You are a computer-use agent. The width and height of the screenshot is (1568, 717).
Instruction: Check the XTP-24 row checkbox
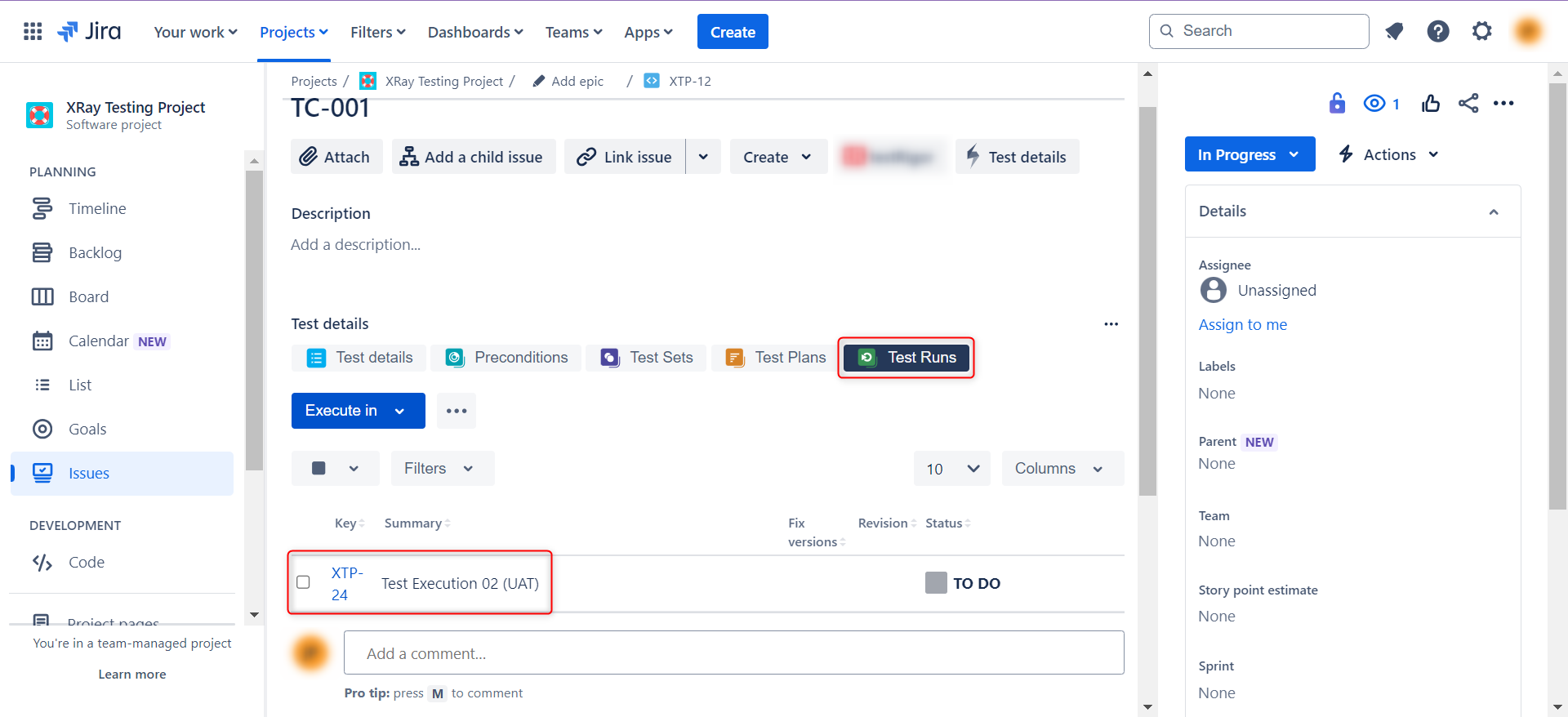coord(303,582)
